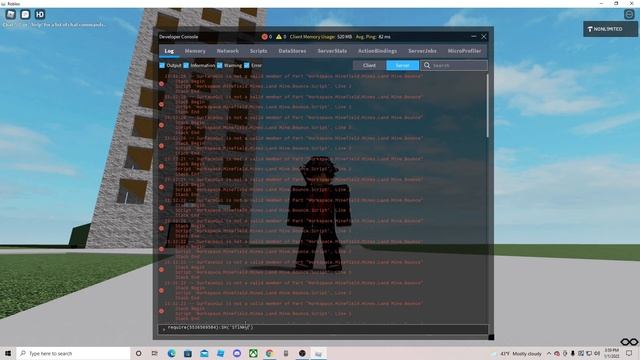
Task: Click the Developer Console log scrollbar
Action: pyautogui.click(x=487, y=106)
